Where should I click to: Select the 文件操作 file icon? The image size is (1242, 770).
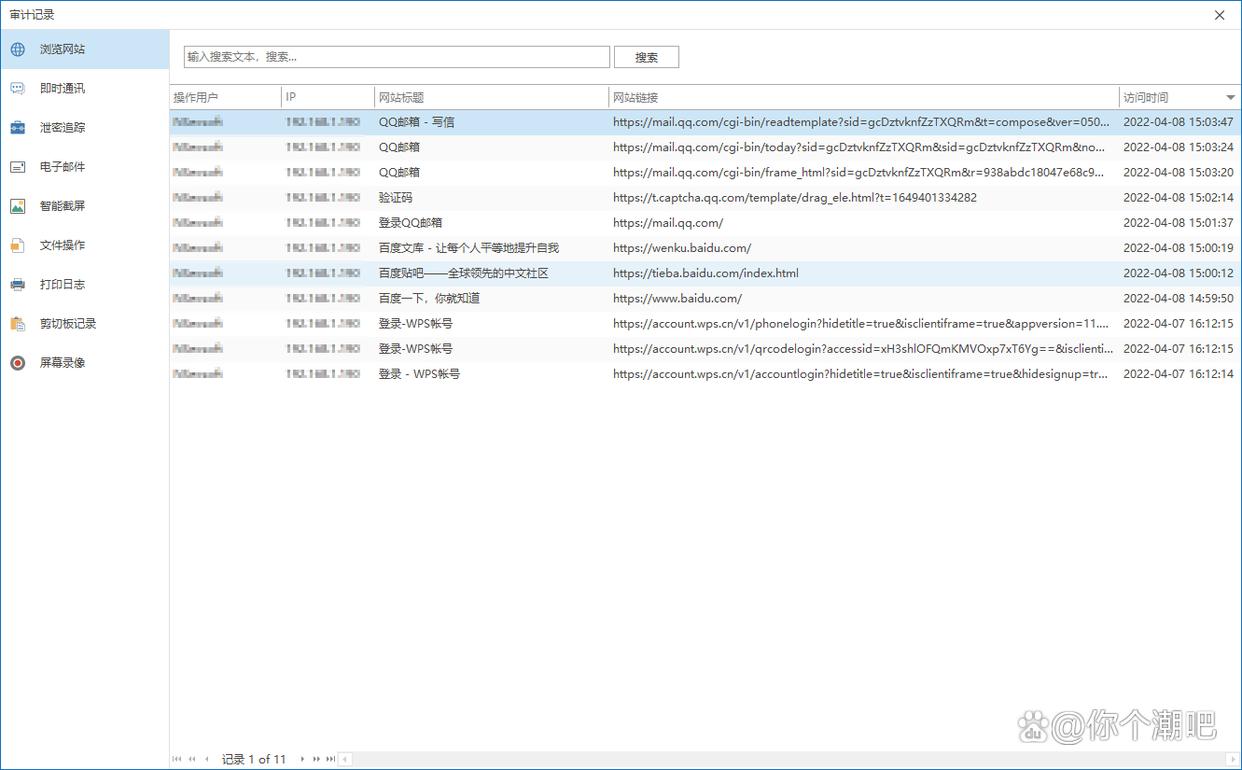(18, 245)
